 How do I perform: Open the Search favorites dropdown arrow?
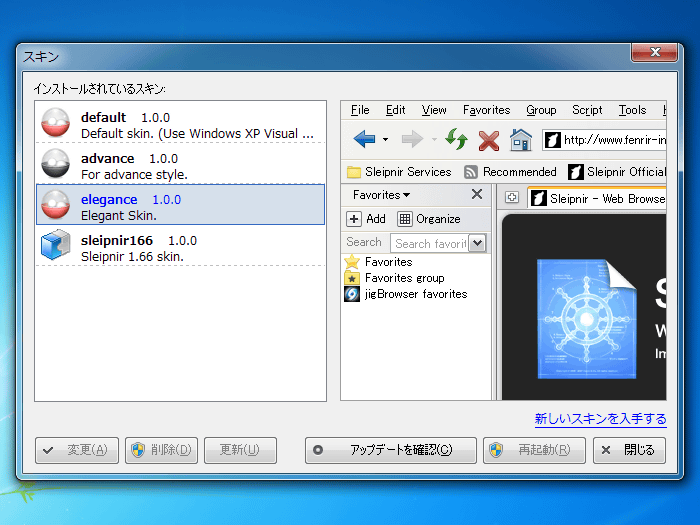pos(477,243)
